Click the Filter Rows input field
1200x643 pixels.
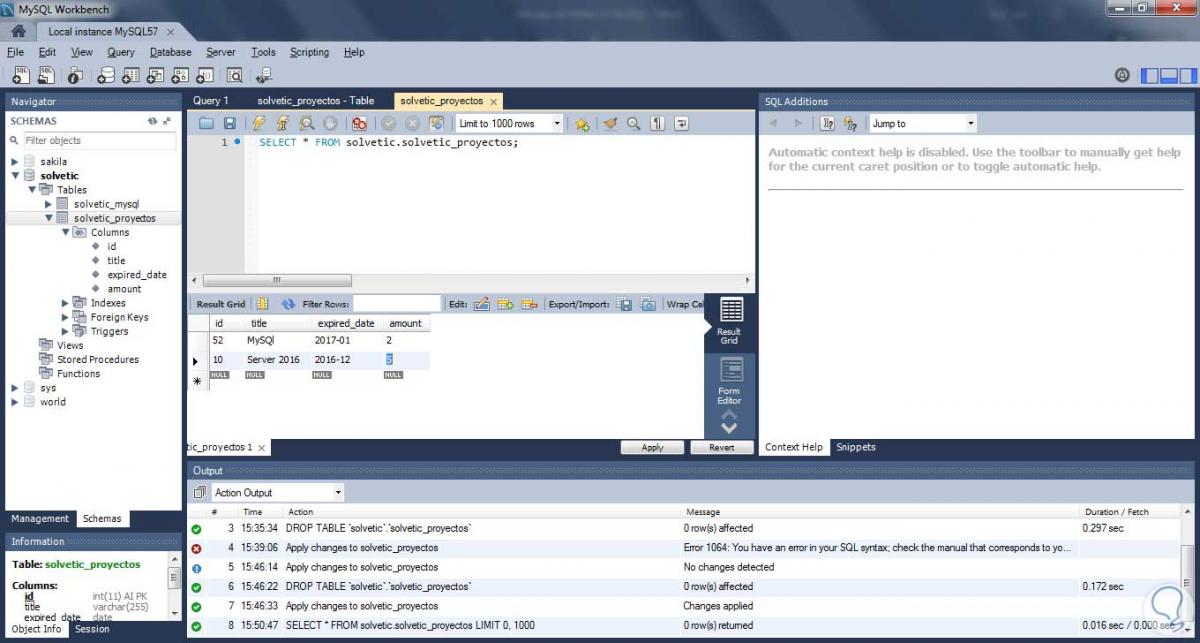pyautogui.click(x=396, y=304)
